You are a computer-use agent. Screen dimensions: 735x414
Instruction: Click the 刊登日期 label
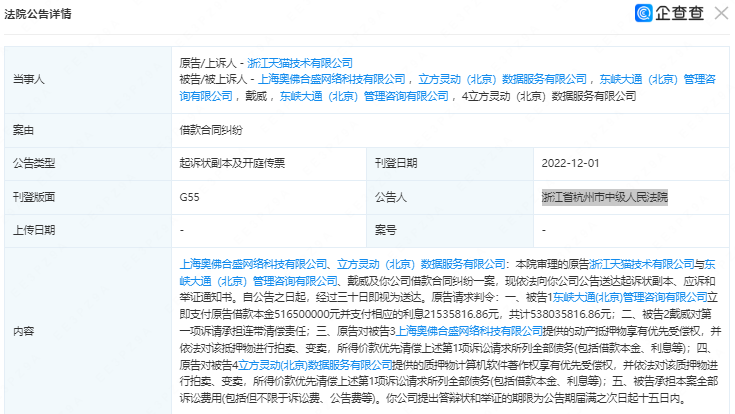[396, 163]
